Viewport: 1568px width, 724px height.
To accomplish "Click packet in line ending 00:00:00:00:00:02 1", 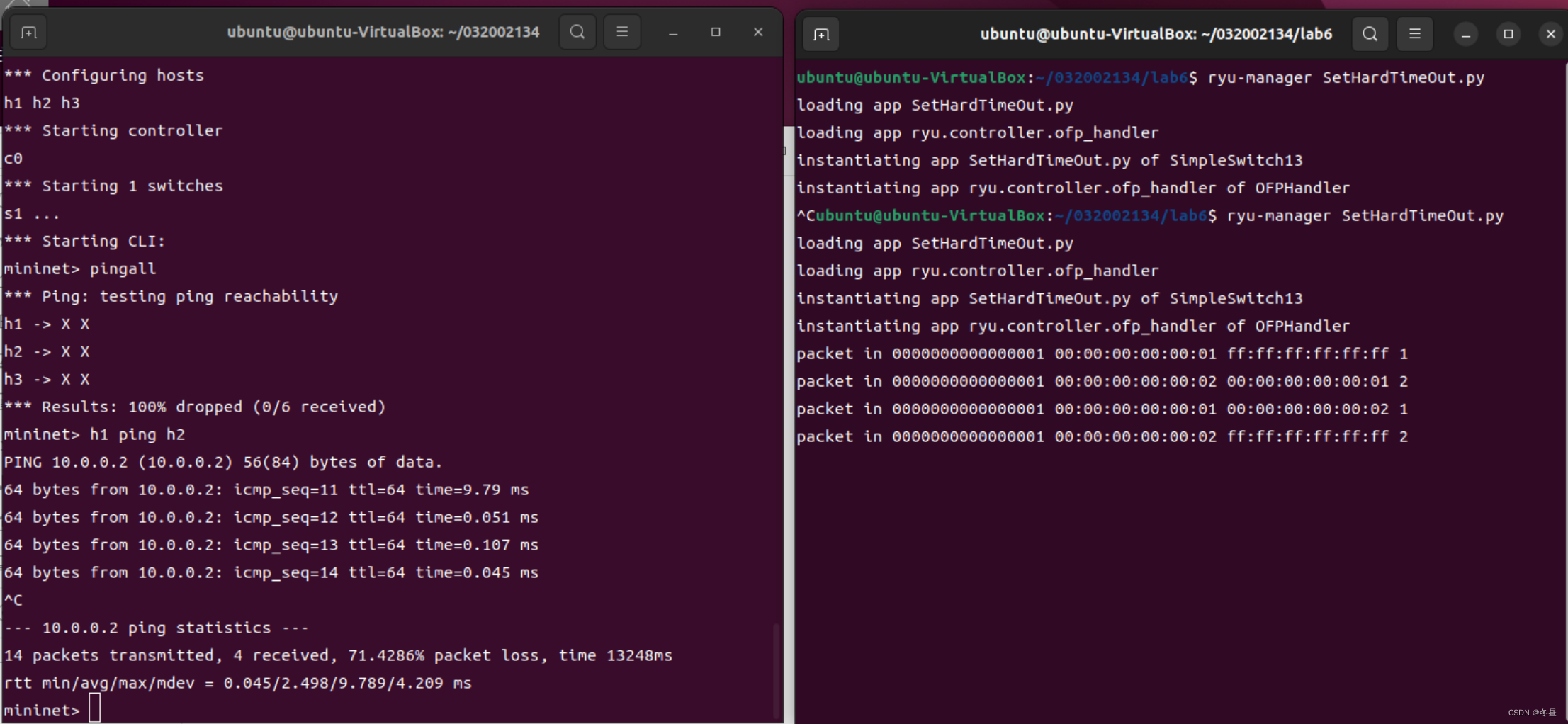I will click(x=1102, y=409).
